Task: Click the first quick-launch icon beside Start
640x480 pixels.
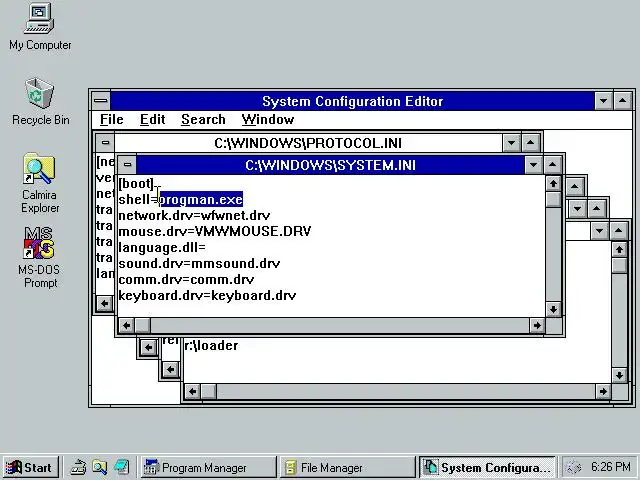Action: [78, 467]
